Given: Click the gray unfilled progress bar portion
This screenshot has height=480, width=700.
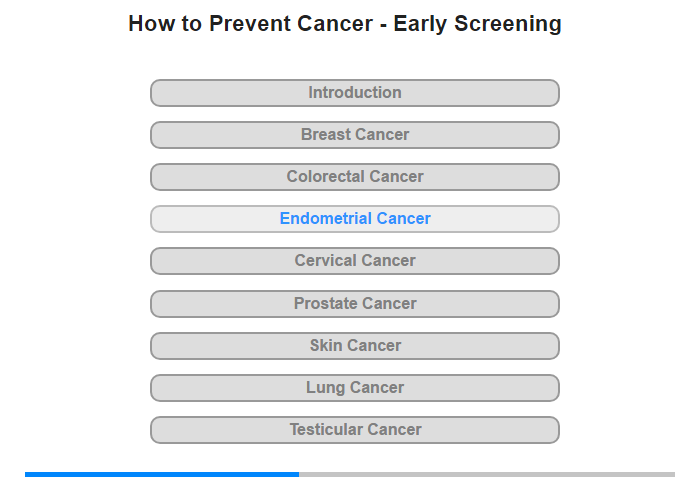Looking at the screenshot, I should [x=487, y=474].
